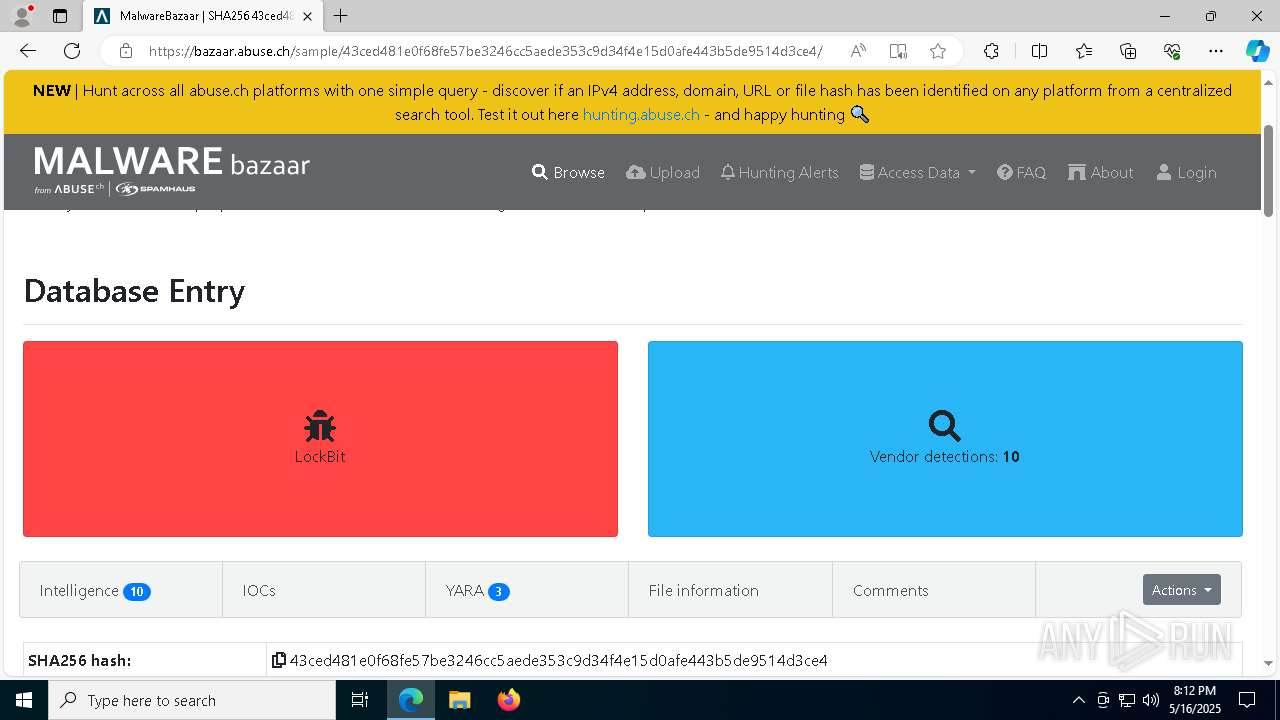View site information lock icon
1280x720 pixels.
coord(126,51)
